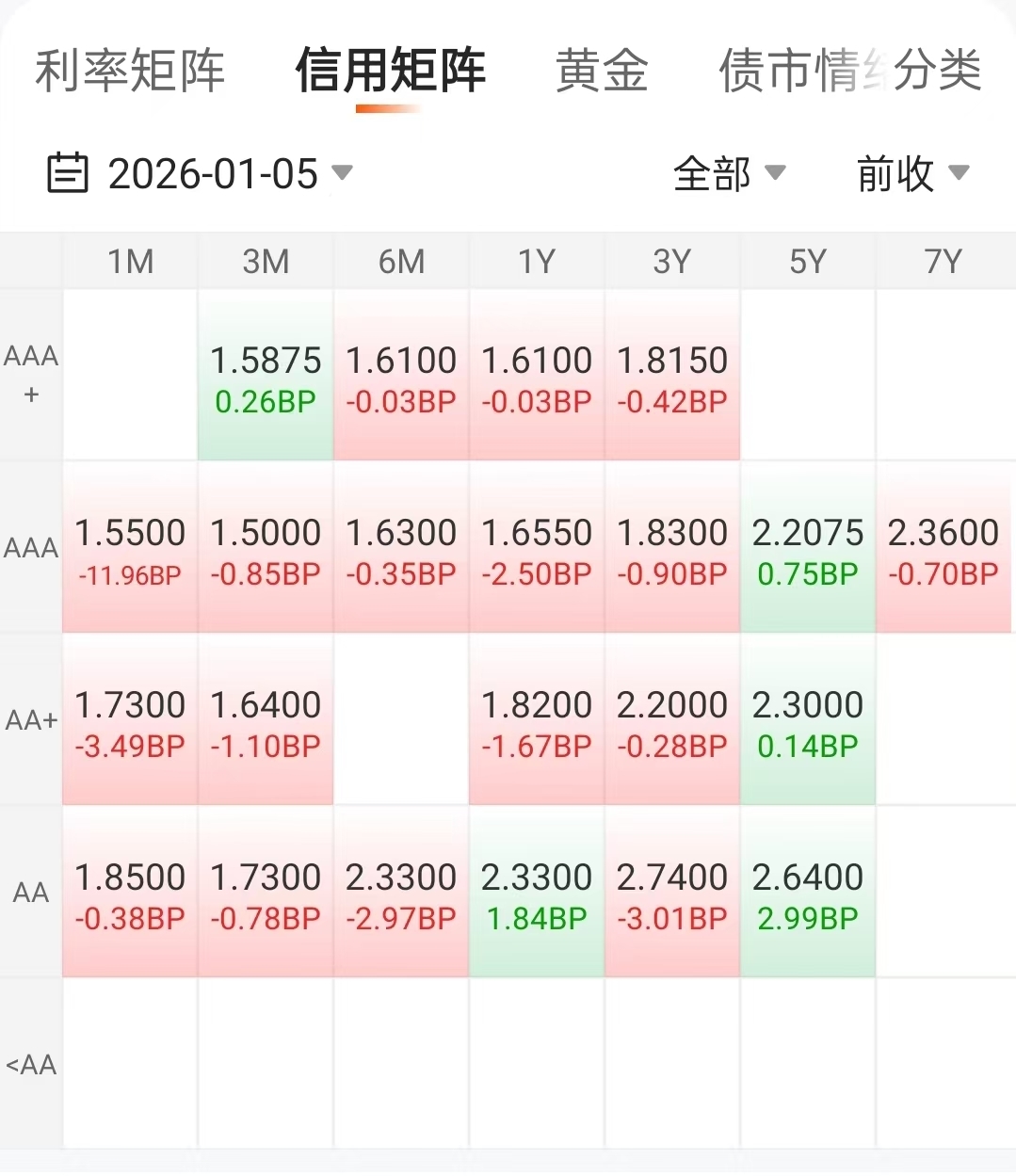Image resolution: width=1016 pixels, height=1176 pixels.
Task: Select the AA 1Y cell with 1.84BP
Action: click(537, 894)
